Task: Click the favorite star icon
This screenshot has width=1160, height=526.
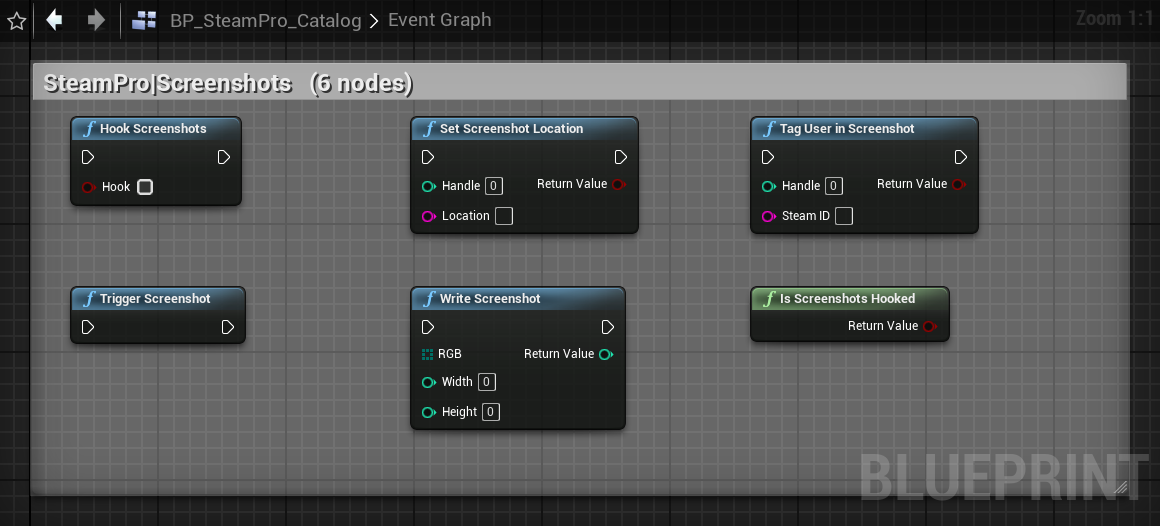Action: tap(16, 21)
